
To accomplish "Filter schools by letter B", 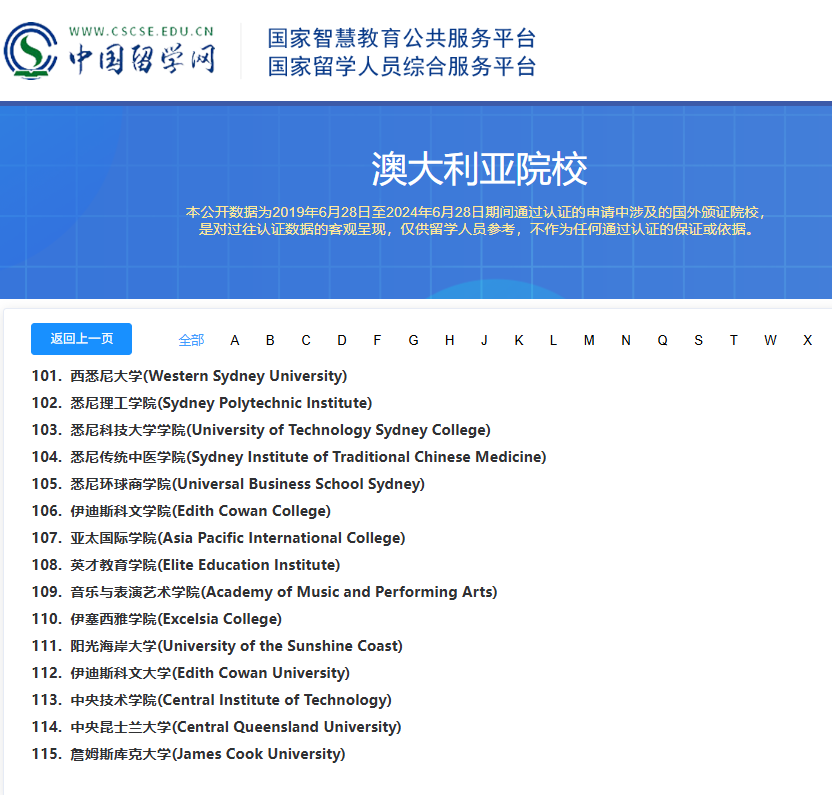I will (270, 340).
